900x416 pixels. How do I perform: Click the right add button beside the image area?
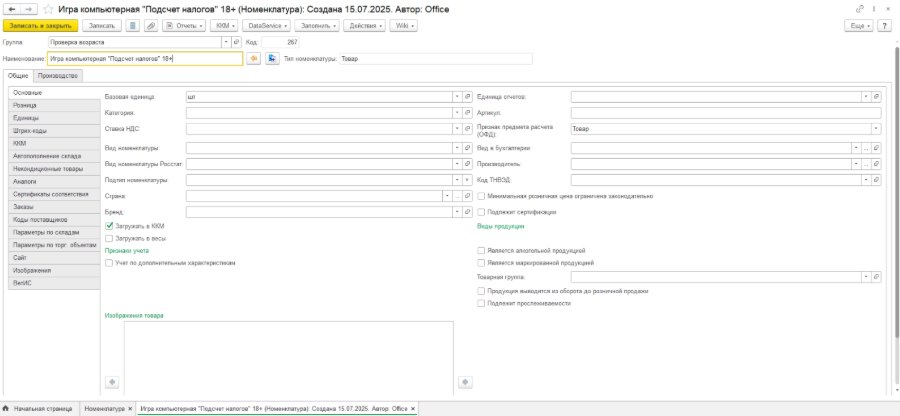pos(465,382)
